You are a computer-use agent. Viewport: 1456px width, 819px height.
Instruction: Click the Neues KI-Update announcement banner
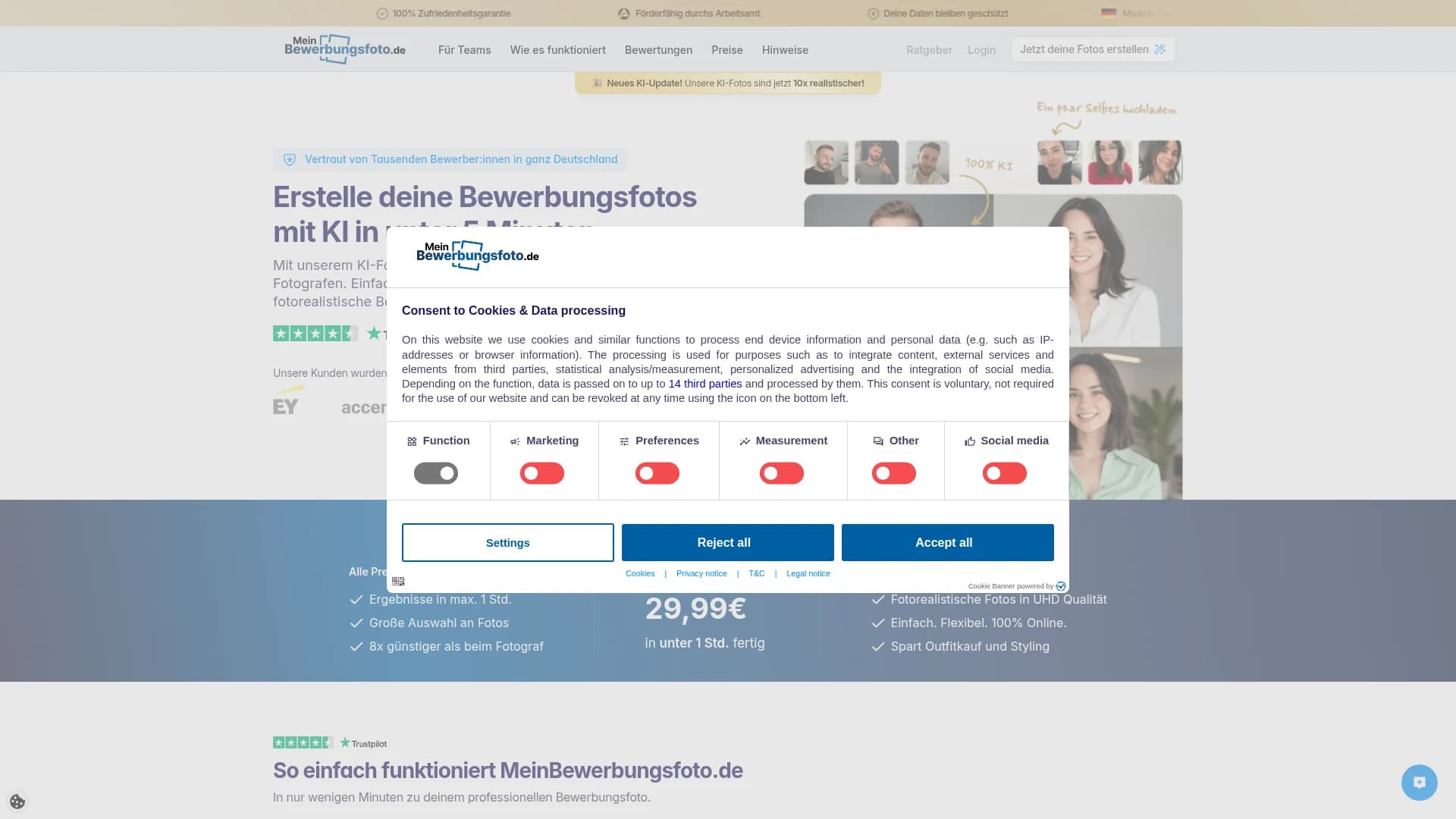click(x=728, y=83)
